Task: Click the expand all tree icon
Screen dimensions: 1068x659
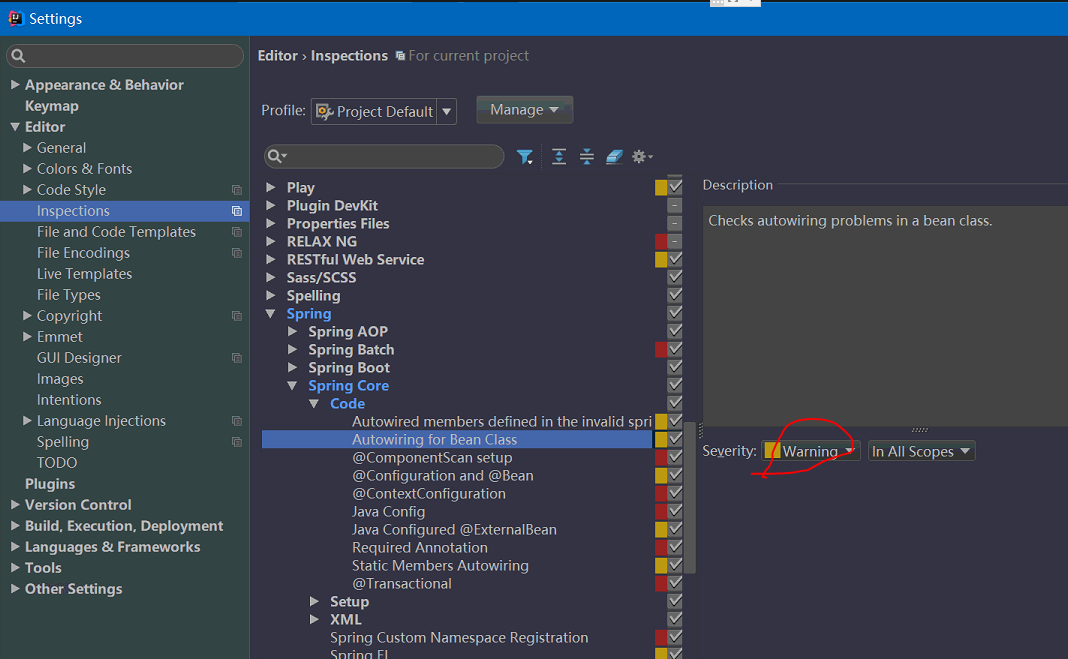Action: pyautogui.click(x=559, y=157)
